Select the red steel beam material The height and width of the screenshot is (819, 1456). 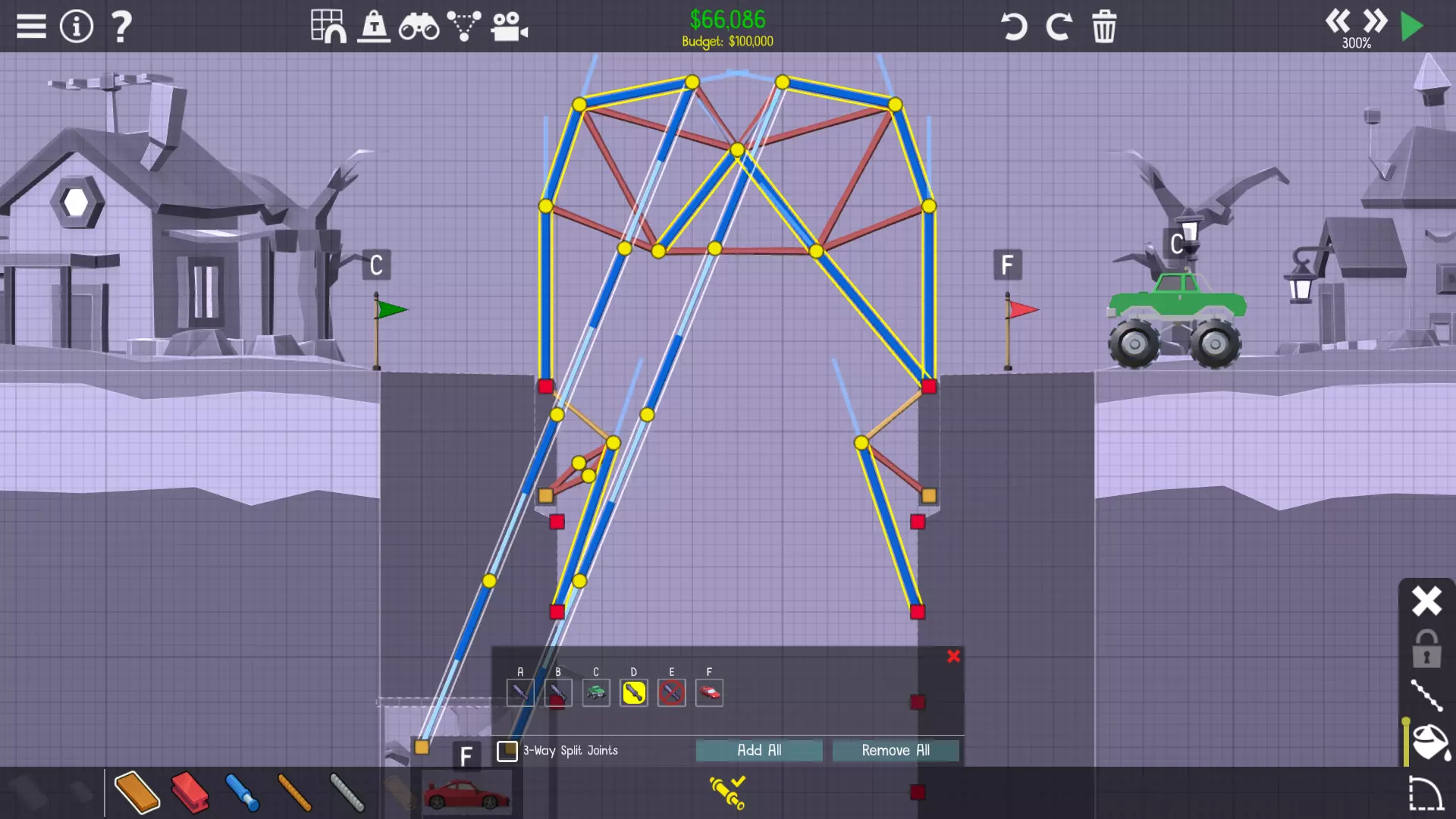[190, 792]
